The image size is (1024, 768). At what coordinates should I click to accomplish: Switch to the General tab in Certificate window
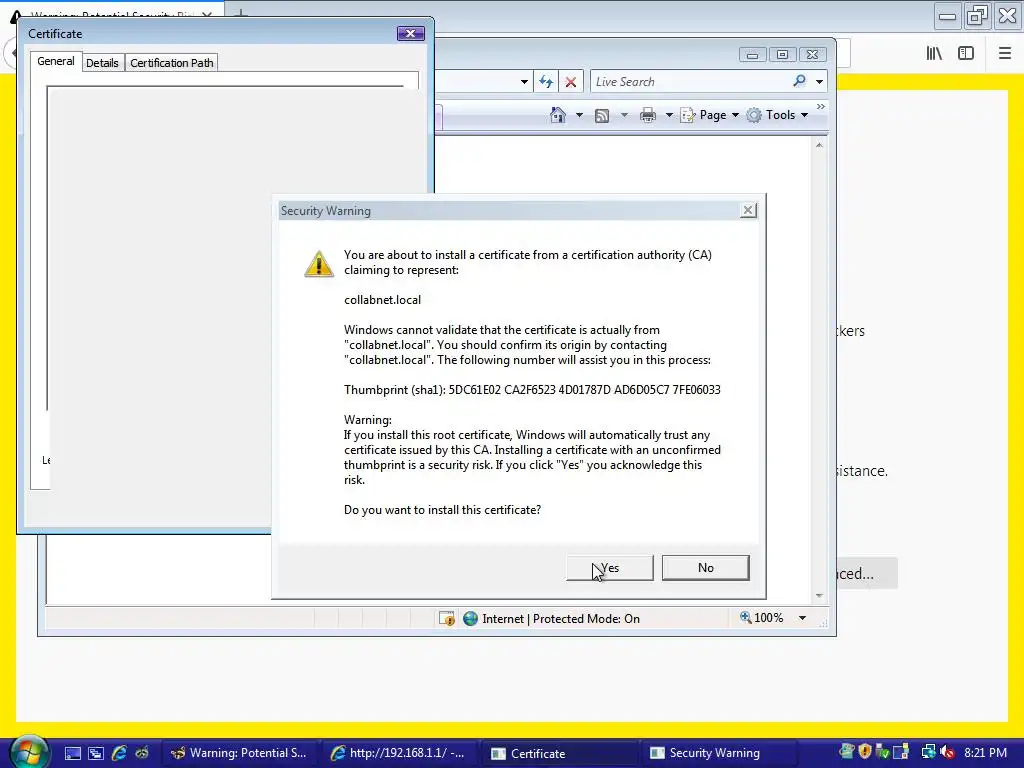coord(56,61)
